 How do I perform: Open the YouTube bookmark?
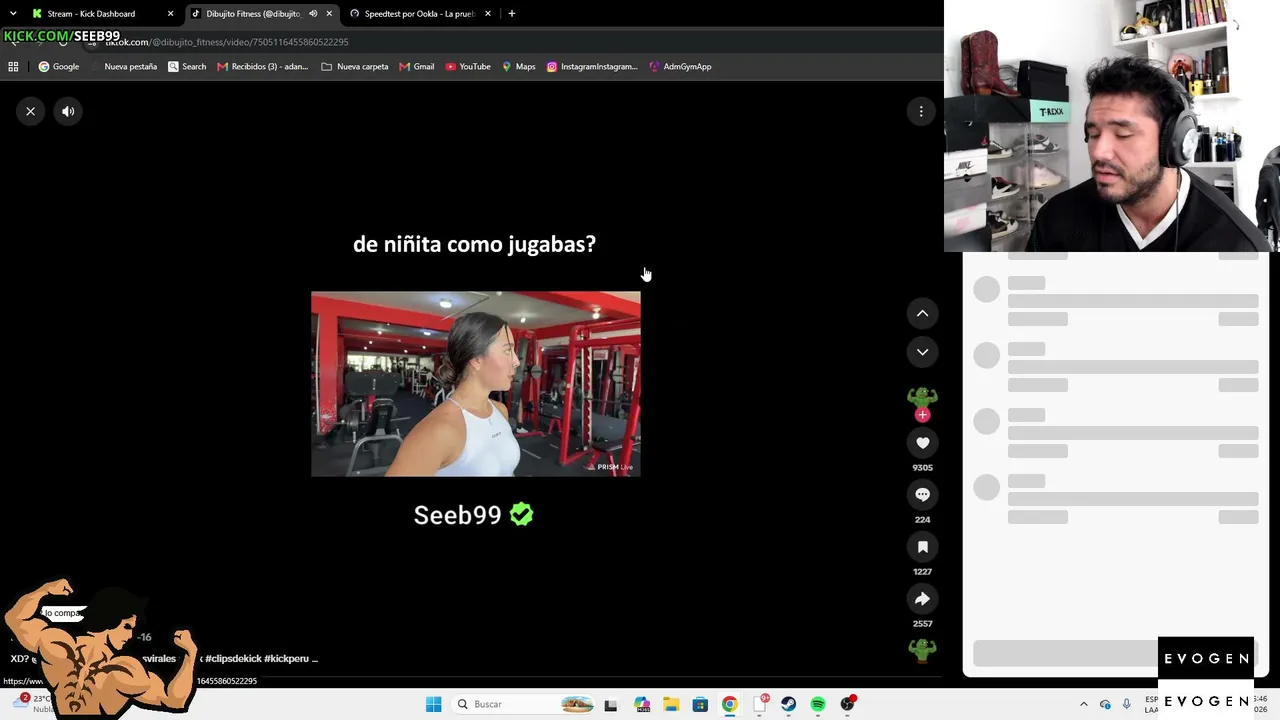(468, 67)
